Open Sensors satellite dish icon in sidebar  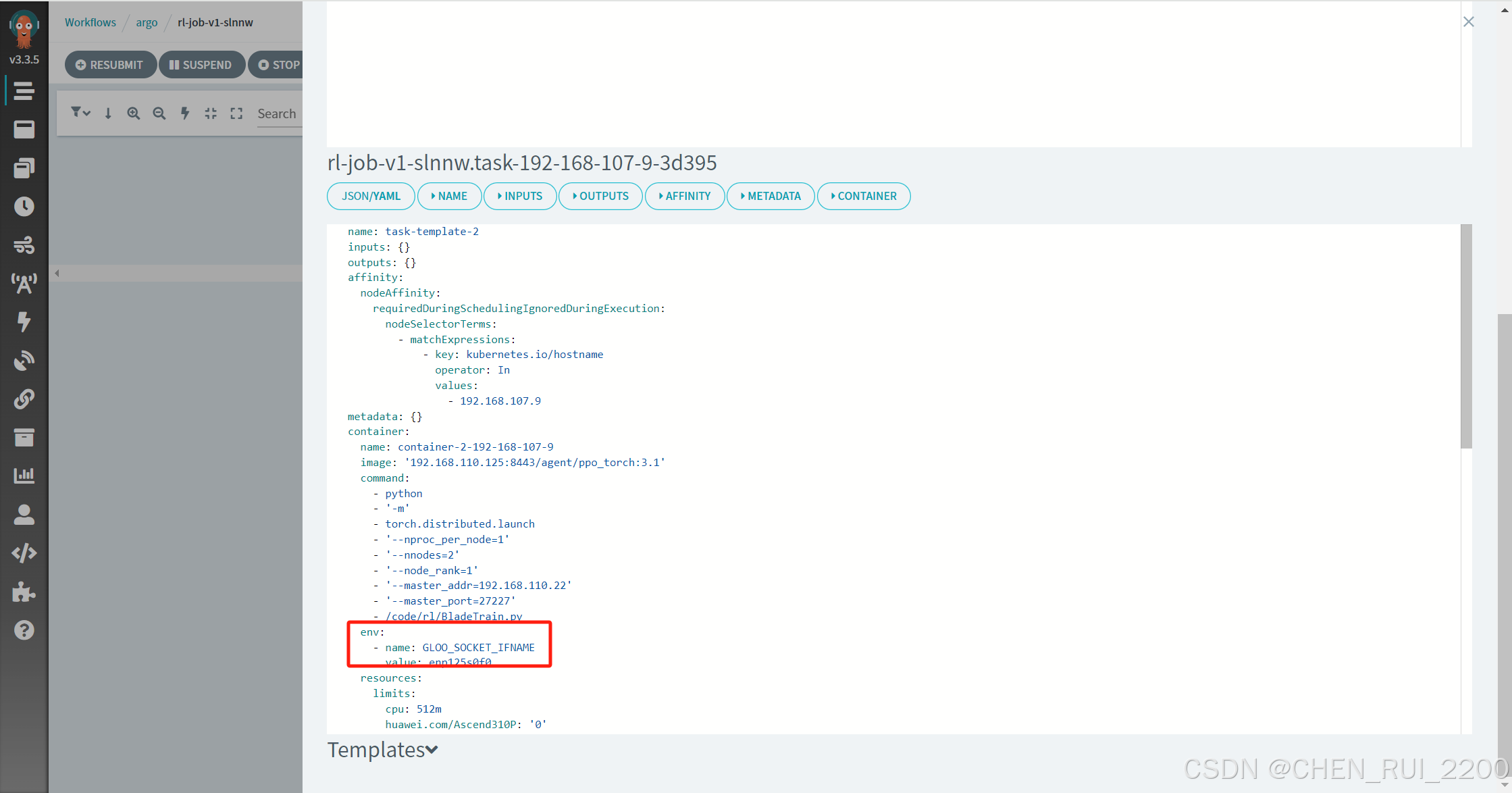(x=24, y=360)
